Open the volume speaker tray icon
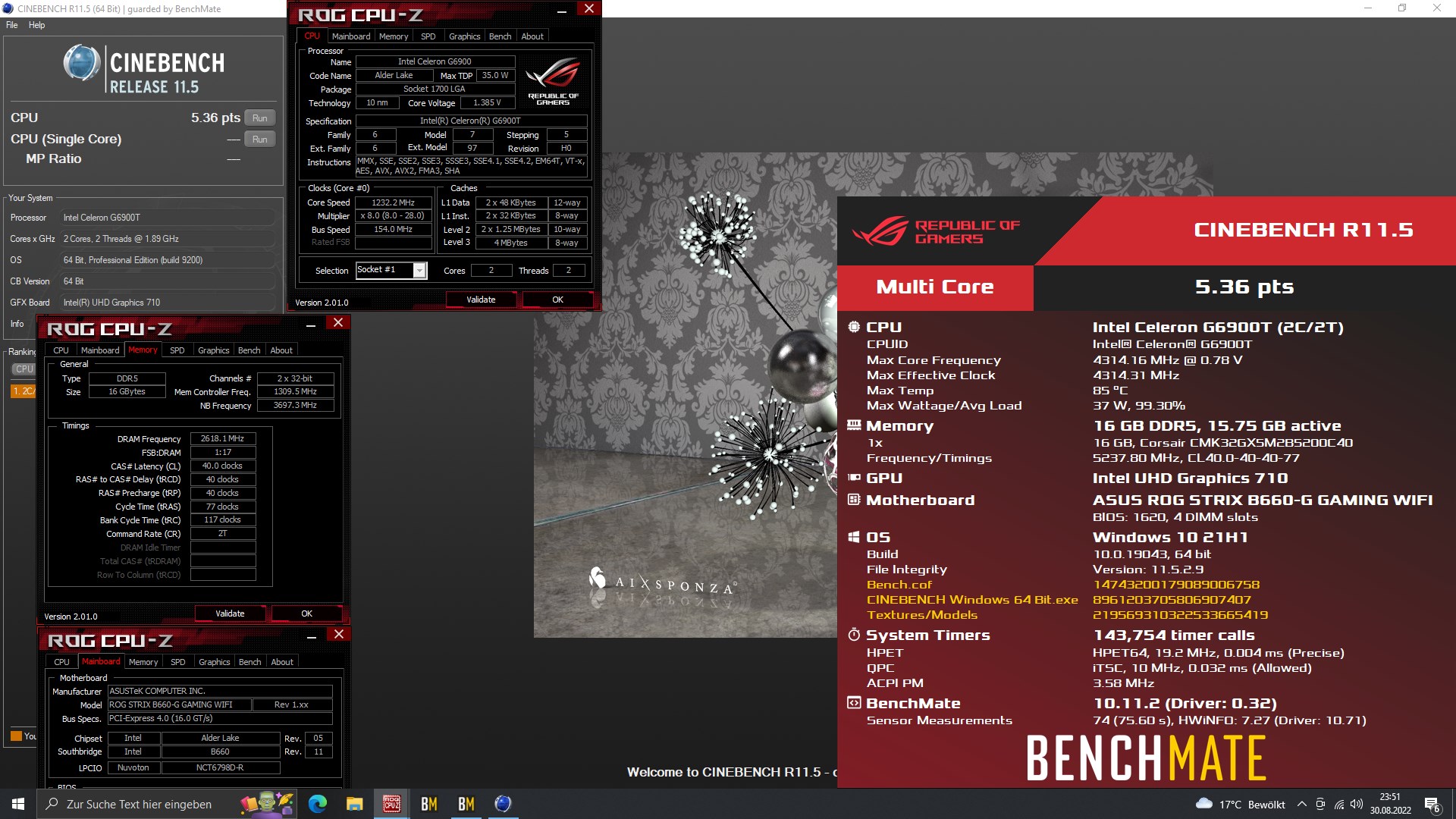The image size is (1456, 819). 1357,804
